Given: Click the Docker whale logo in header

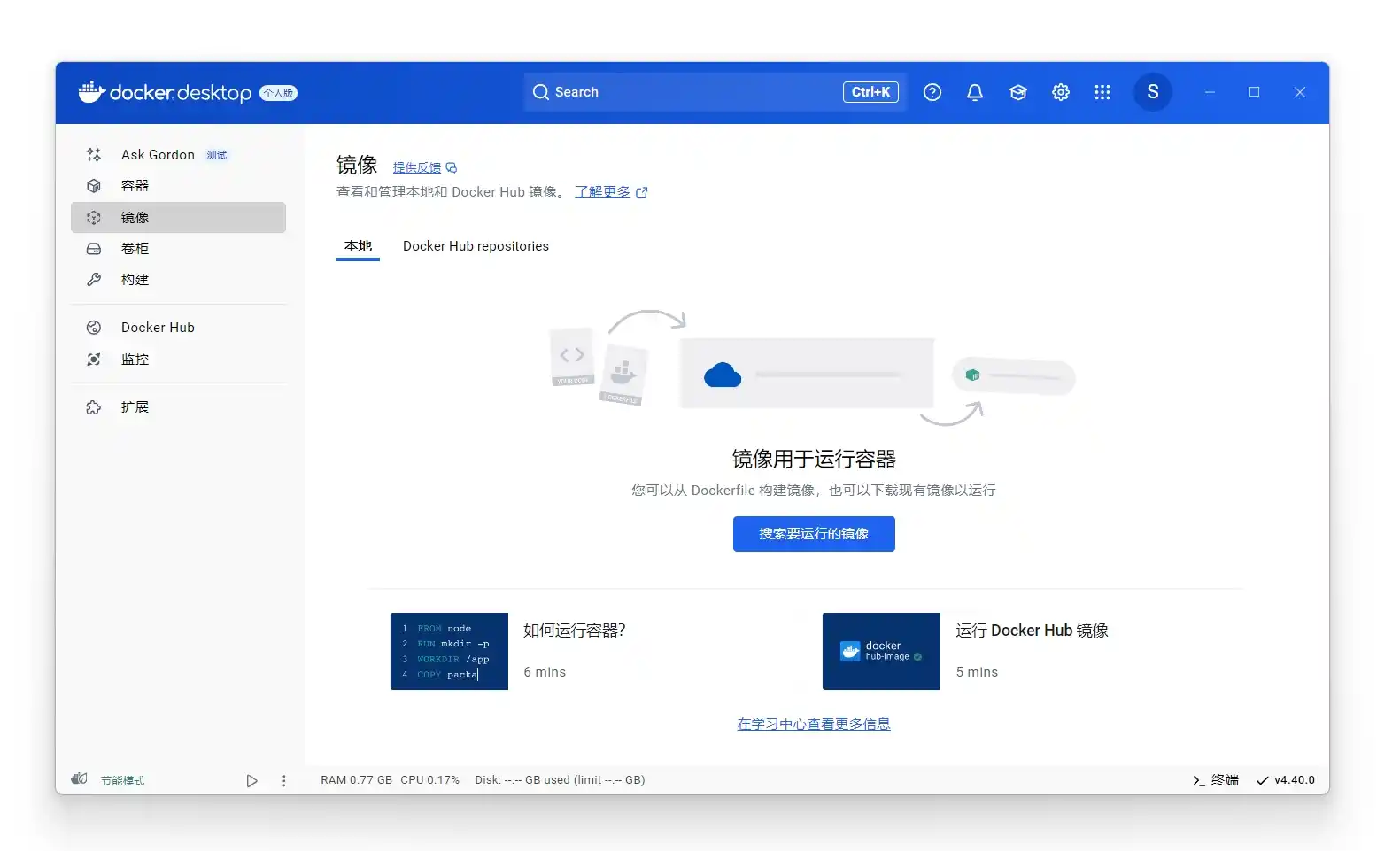Looking at the screenshot, I should (92, 92).
